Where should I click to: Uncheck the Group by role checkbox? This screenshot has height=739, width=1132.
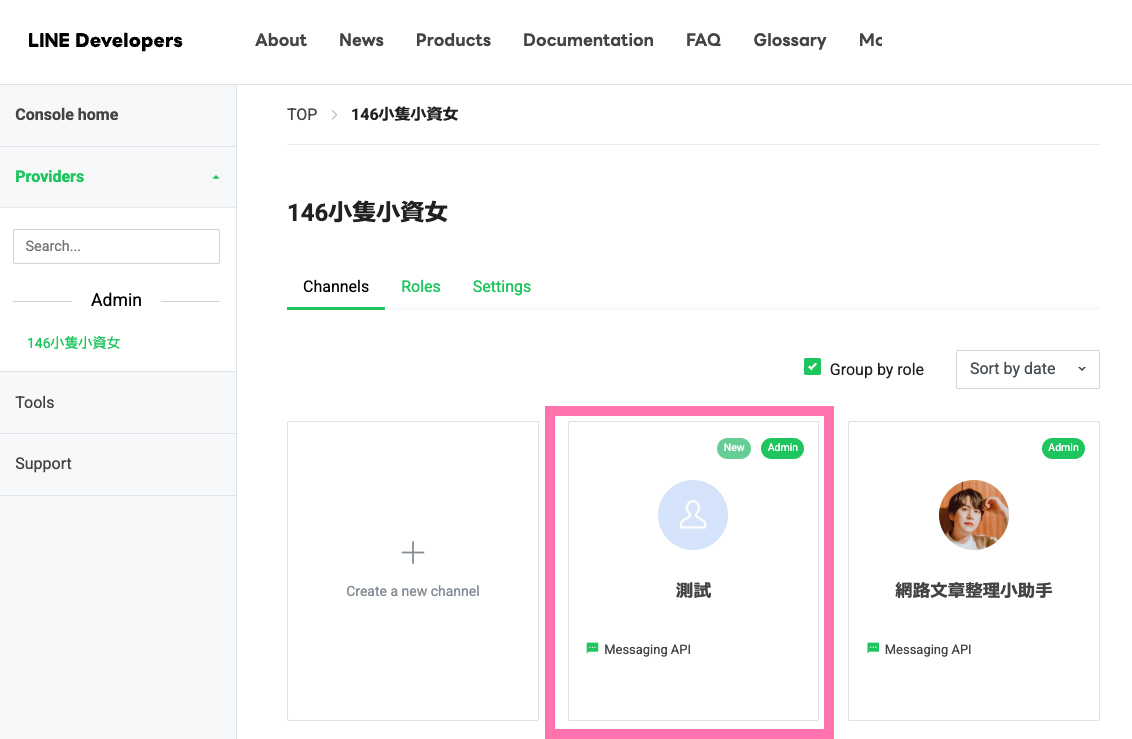813,368
